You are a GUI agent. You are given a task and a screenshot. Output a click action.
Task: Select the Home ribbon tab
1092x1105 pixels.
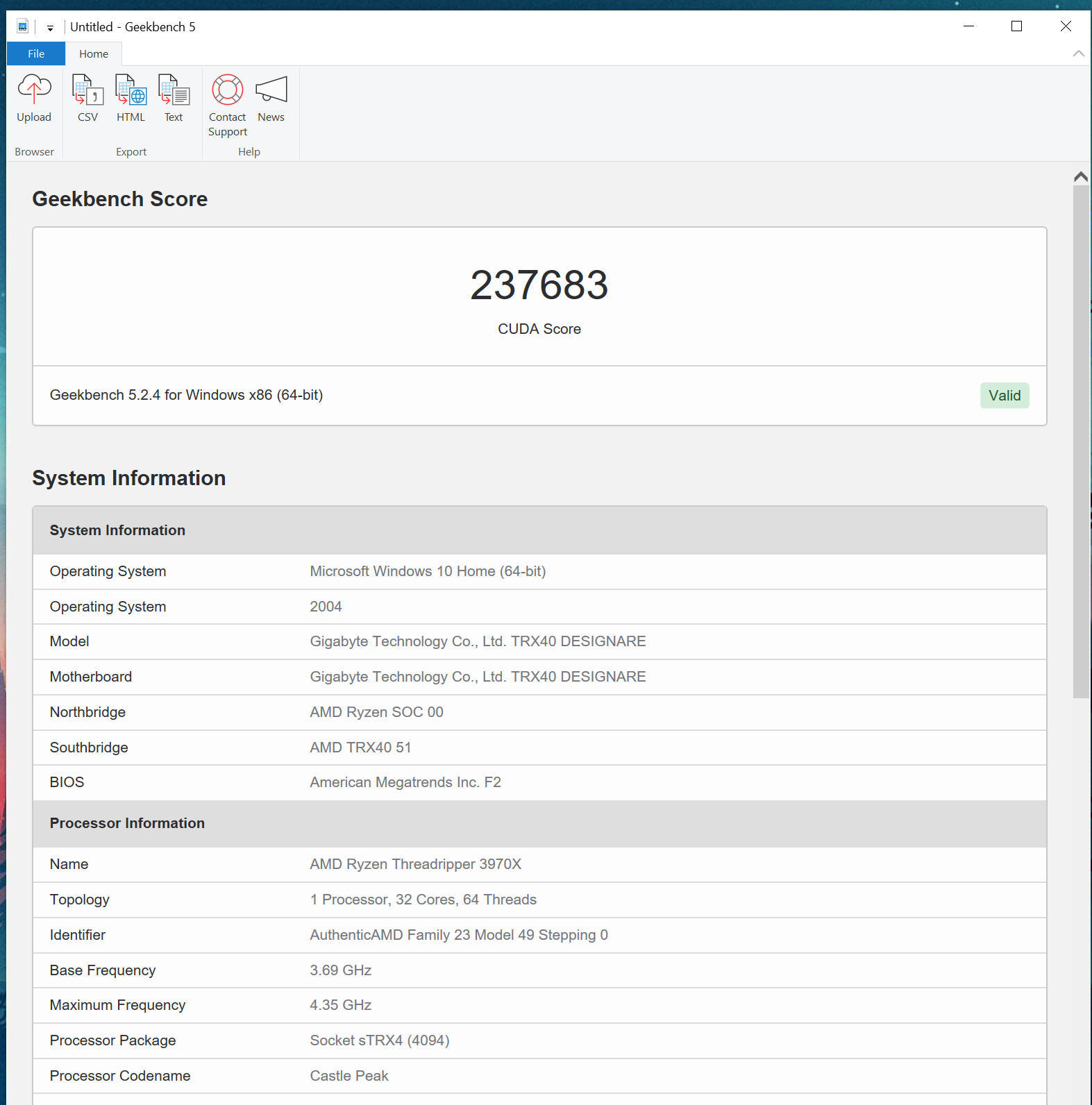pyautogui.click(x=94, y=53)
